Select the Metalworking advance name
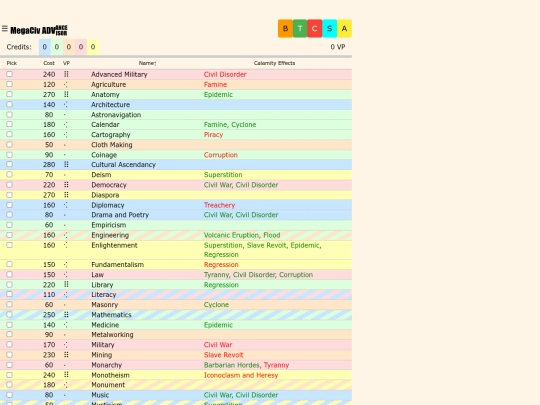Viewport: 540px width, 405px height. (112, 334)
